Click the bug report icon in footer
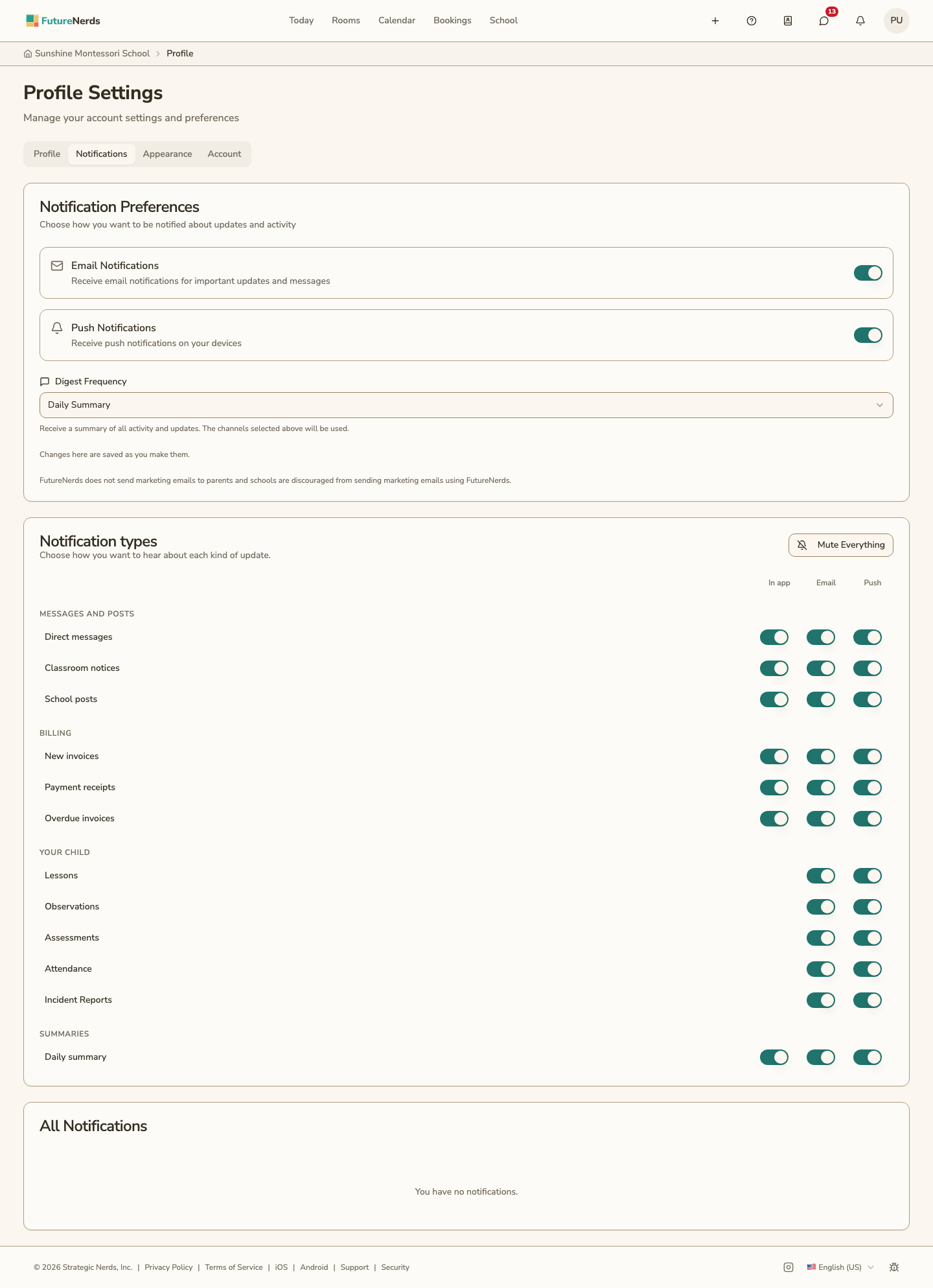 pos(894,1267)
